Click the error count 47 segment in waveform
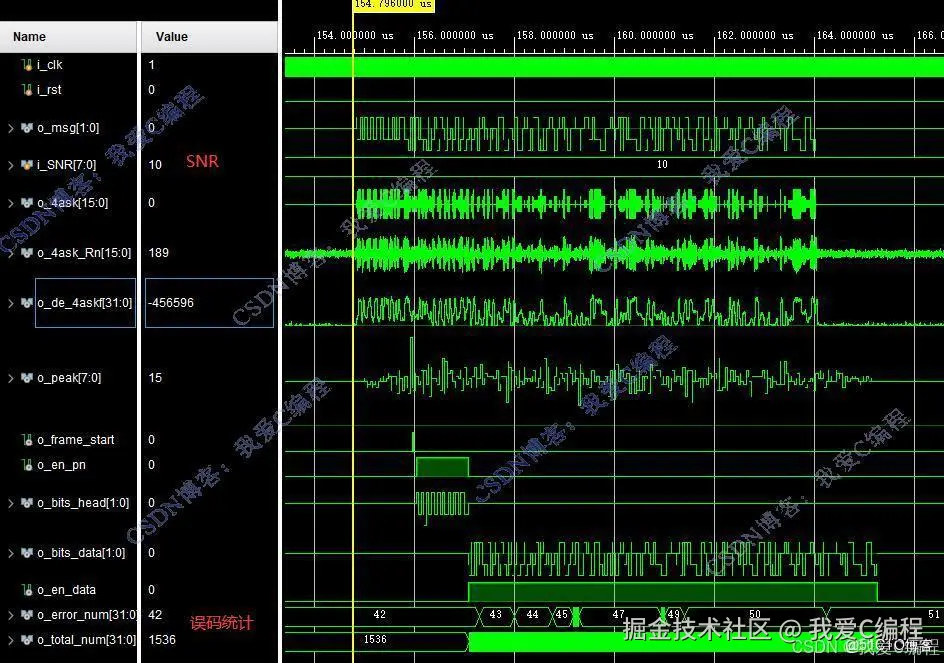Image resolution: width=944 pixels, height=663 pixels. pyautogui.click(x=619, y=615)
